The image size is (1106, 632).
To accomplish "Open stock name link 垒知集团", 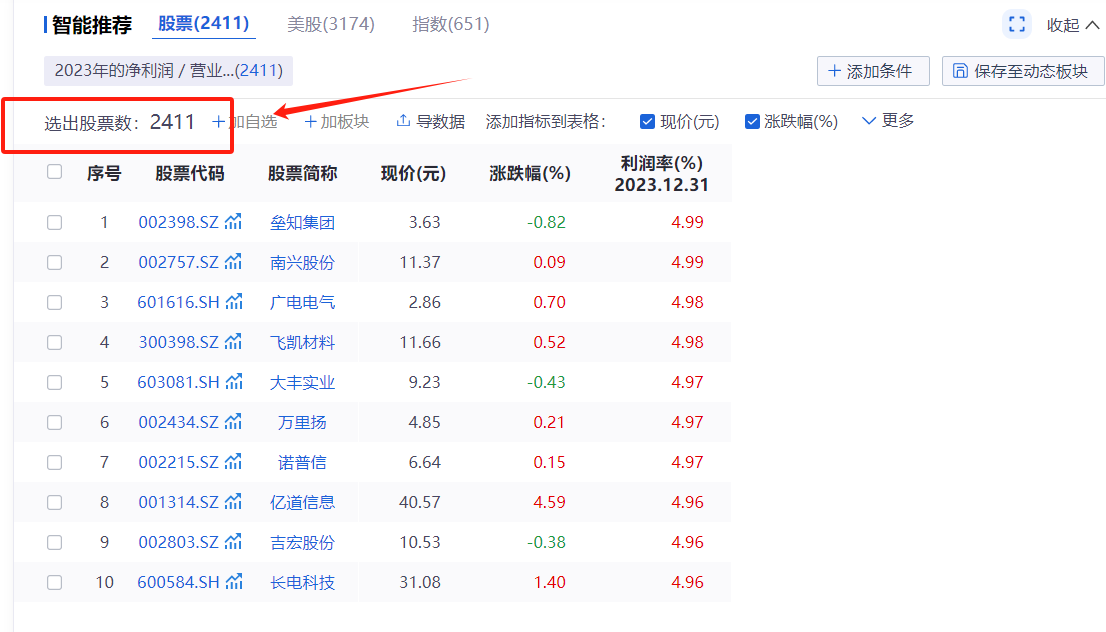I will [303, 223].
